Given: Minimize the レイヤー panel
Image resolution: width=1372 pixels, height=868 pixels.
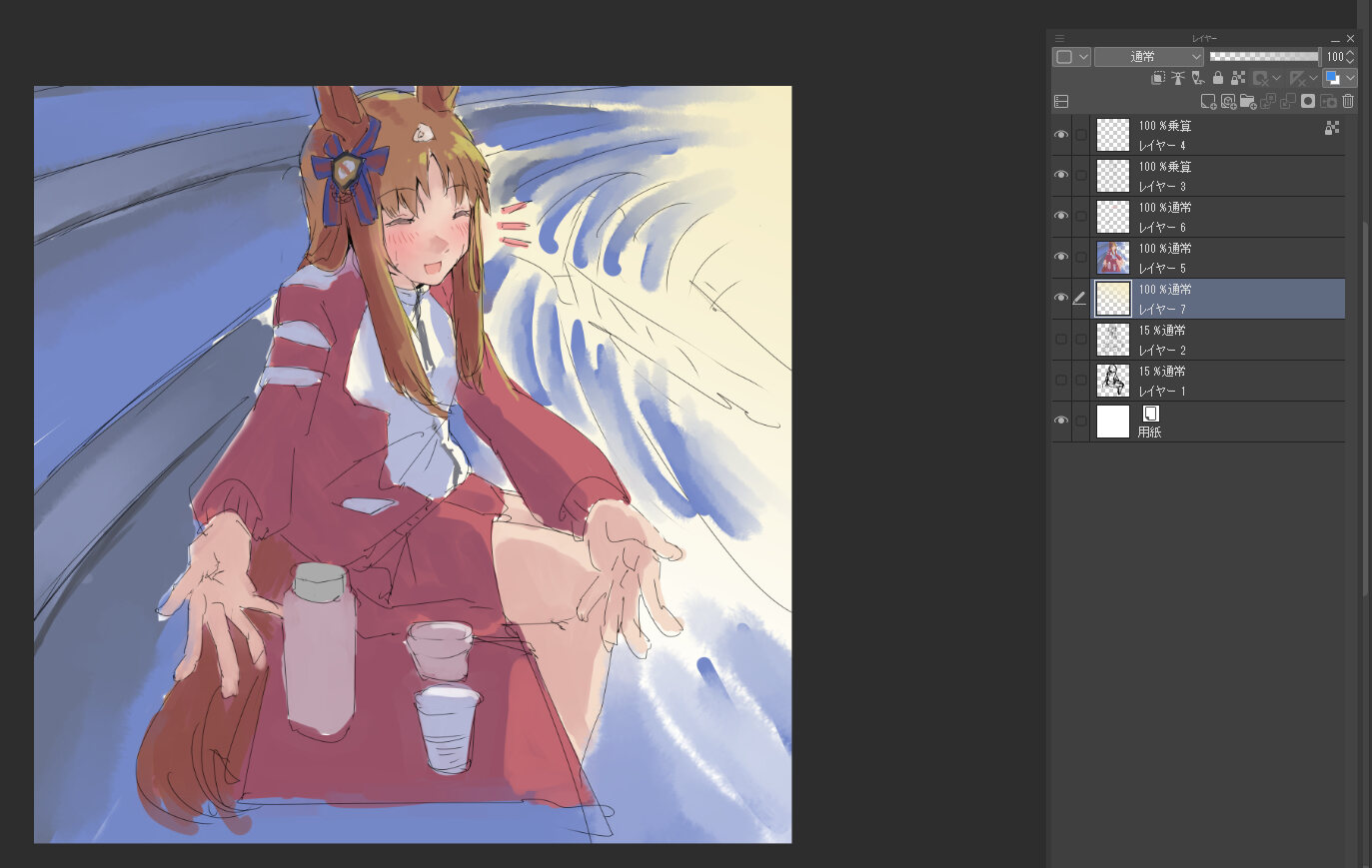Looking at the screenshot, I should (x=1335, y=39).
